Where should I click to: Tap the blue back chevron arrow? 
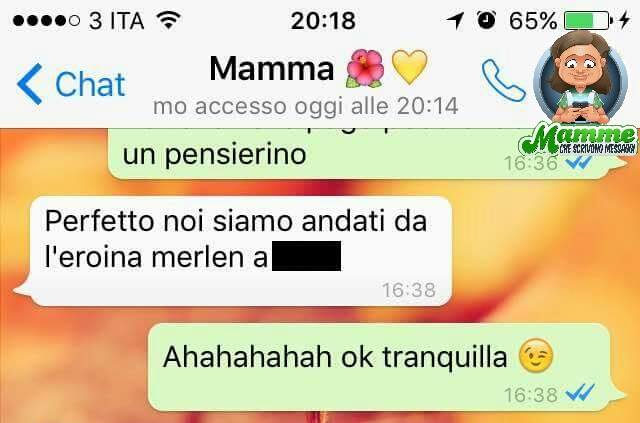click(29, 84)
